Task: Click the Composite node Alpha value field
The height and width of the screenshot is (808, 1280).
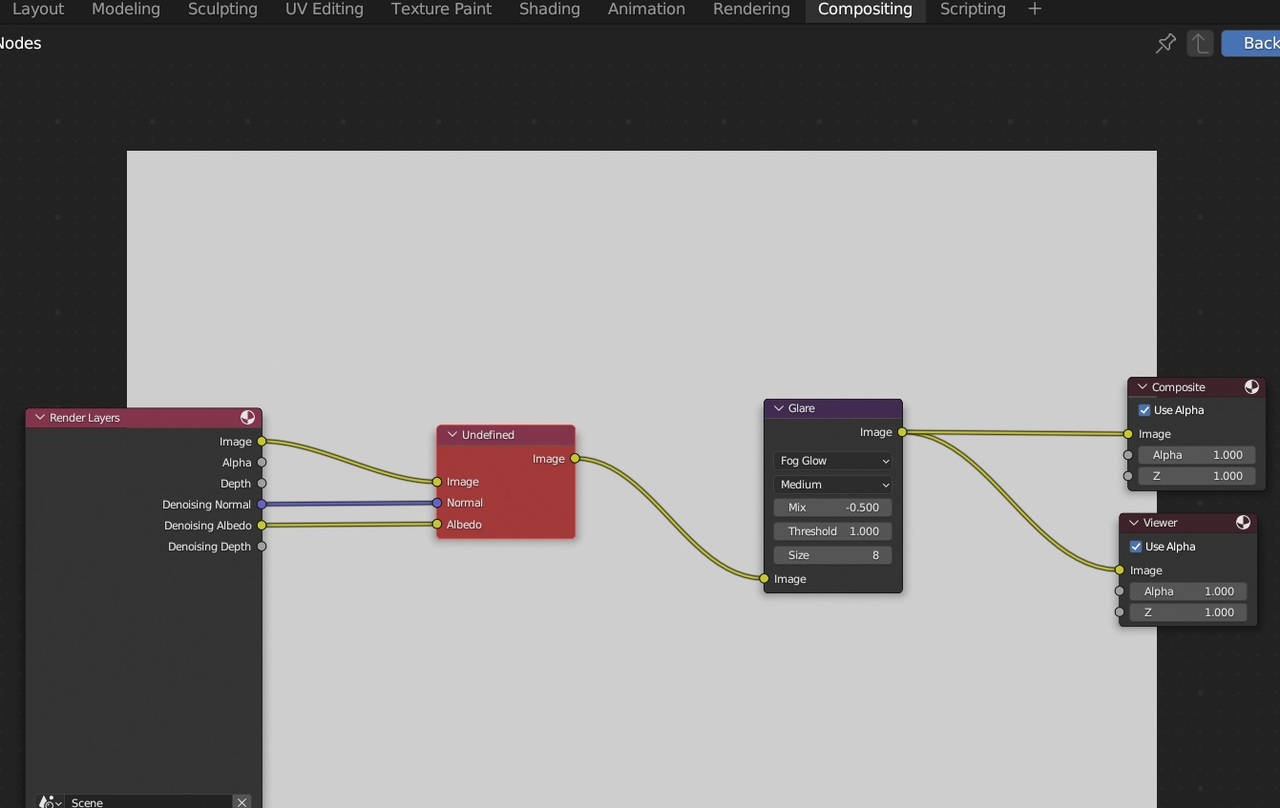Action: coord(1196,455)
